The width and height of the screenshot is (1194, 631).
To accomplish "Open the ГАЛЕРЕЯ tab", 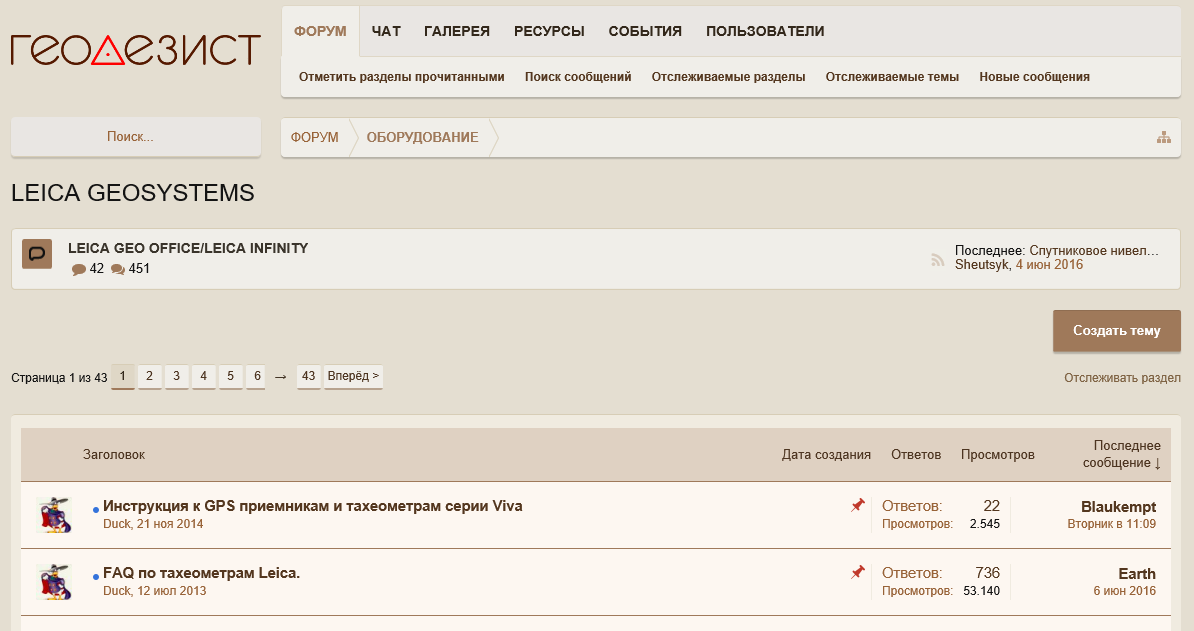I will 457,31.
